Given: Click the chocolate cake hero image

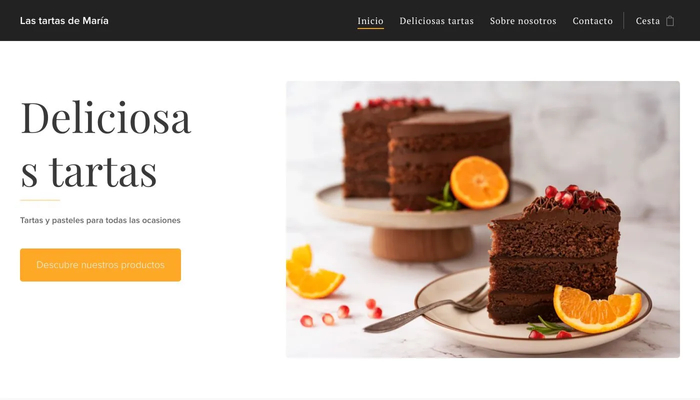Looking at the screenshot, I should point(483,219).
